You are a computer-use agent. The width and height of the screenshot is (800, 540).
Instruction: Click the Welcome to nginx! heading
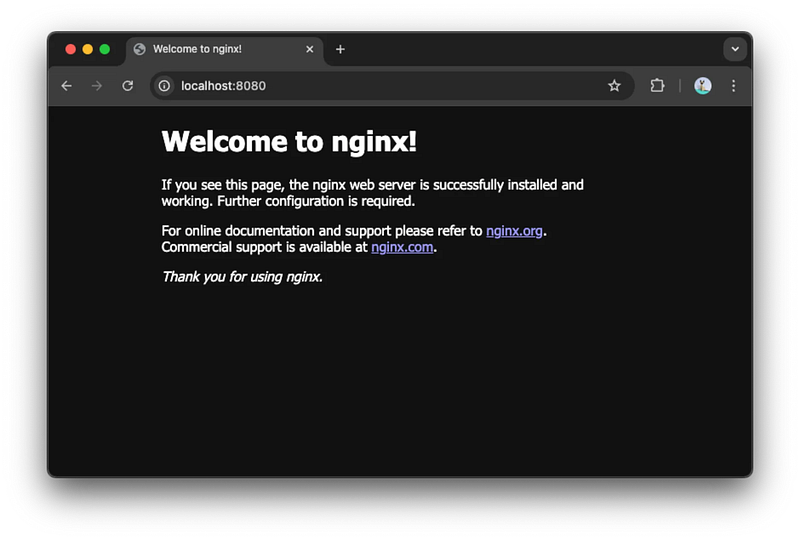[289, 141]
